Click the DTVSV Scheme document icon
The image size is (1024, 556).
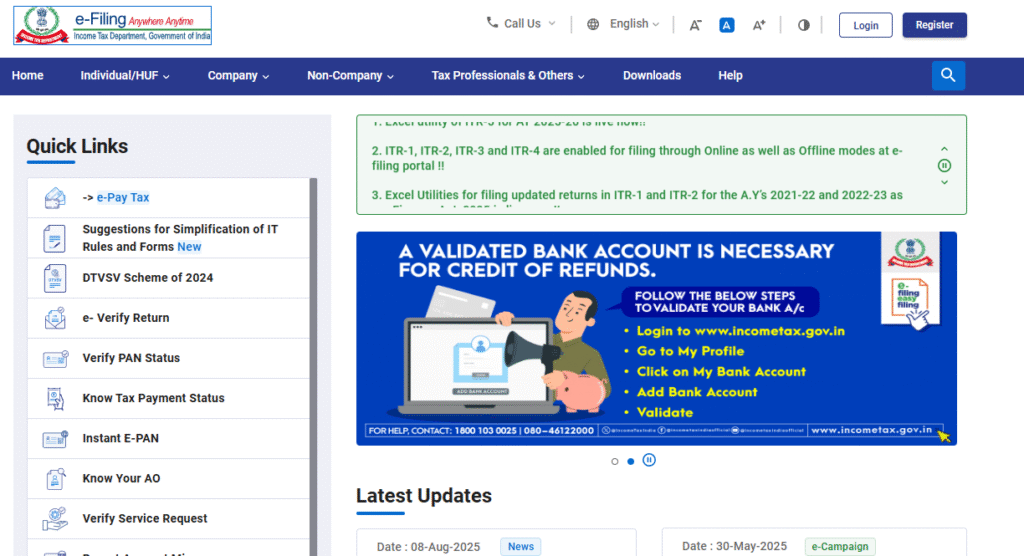point(55,278)
